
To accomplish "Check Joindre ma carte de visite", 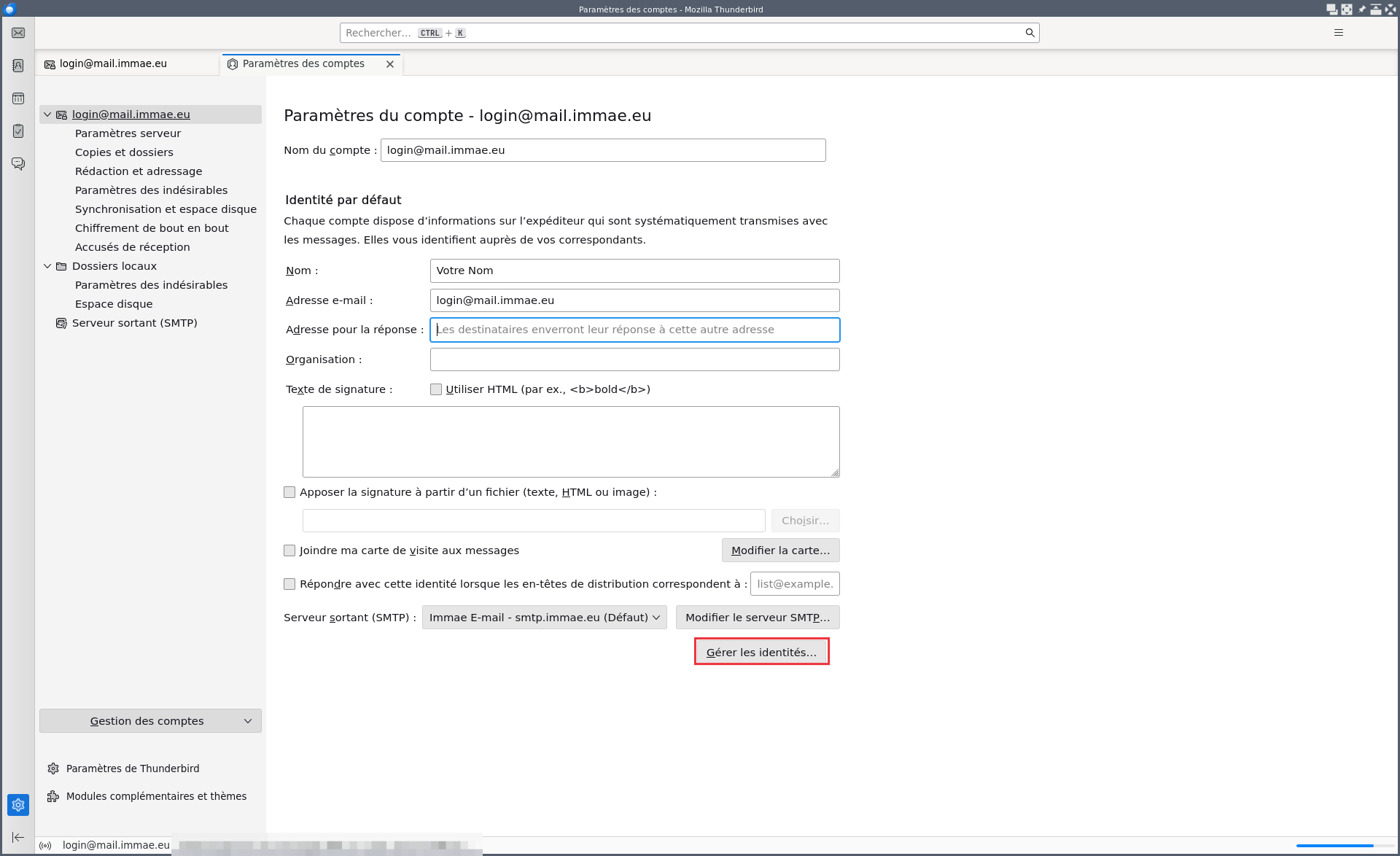I will (x=289, y=550).
